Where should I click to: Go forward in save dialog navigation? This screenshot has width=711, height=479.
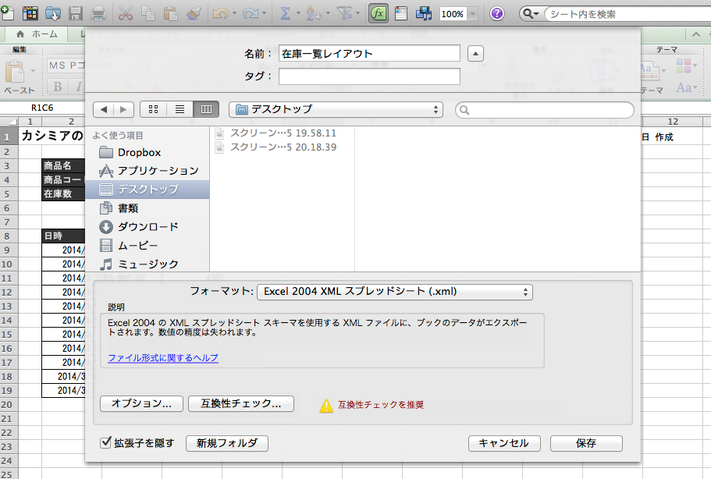click(x=123, y=109)
